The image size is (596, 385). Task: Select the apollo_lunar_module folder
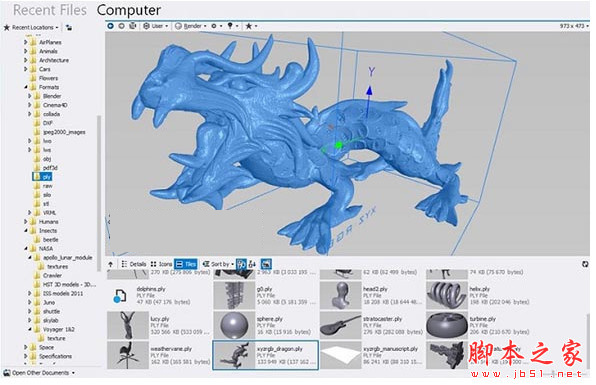click(x=63, y=257)
